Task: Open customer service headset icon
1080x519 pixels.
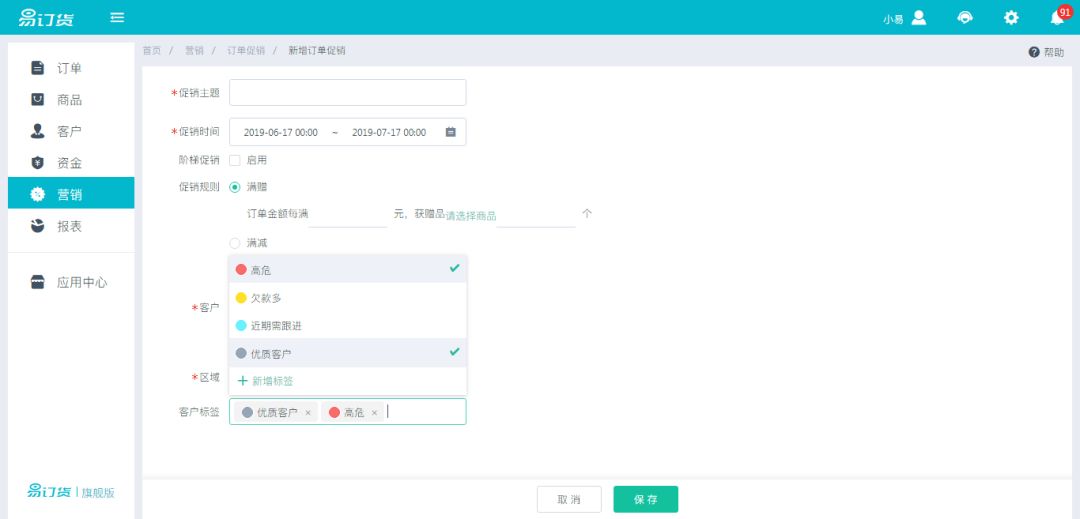Action: click(x=965, y=18)
